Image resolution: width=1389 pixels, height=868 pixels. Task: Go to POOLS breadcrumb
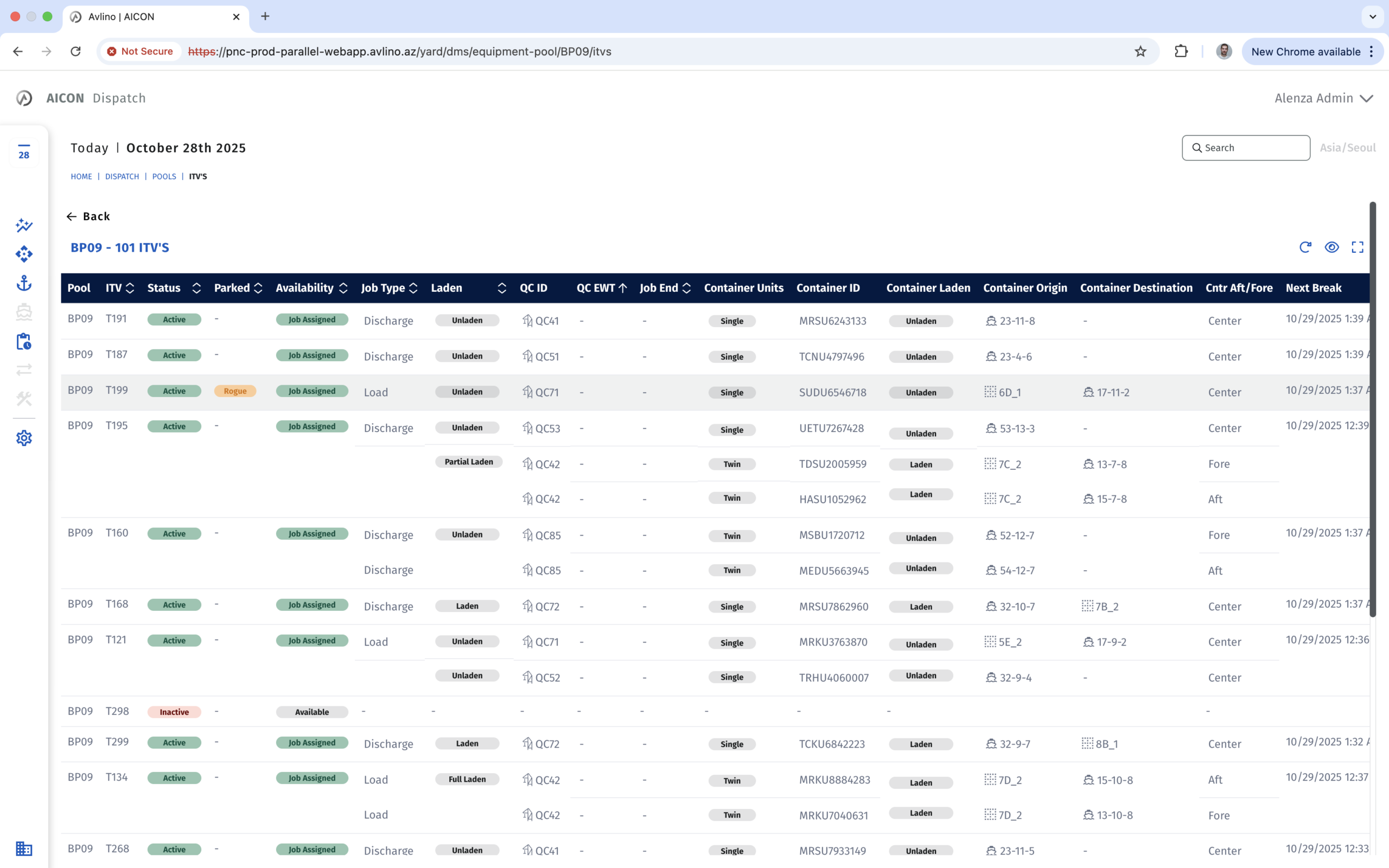pos(164,177)
